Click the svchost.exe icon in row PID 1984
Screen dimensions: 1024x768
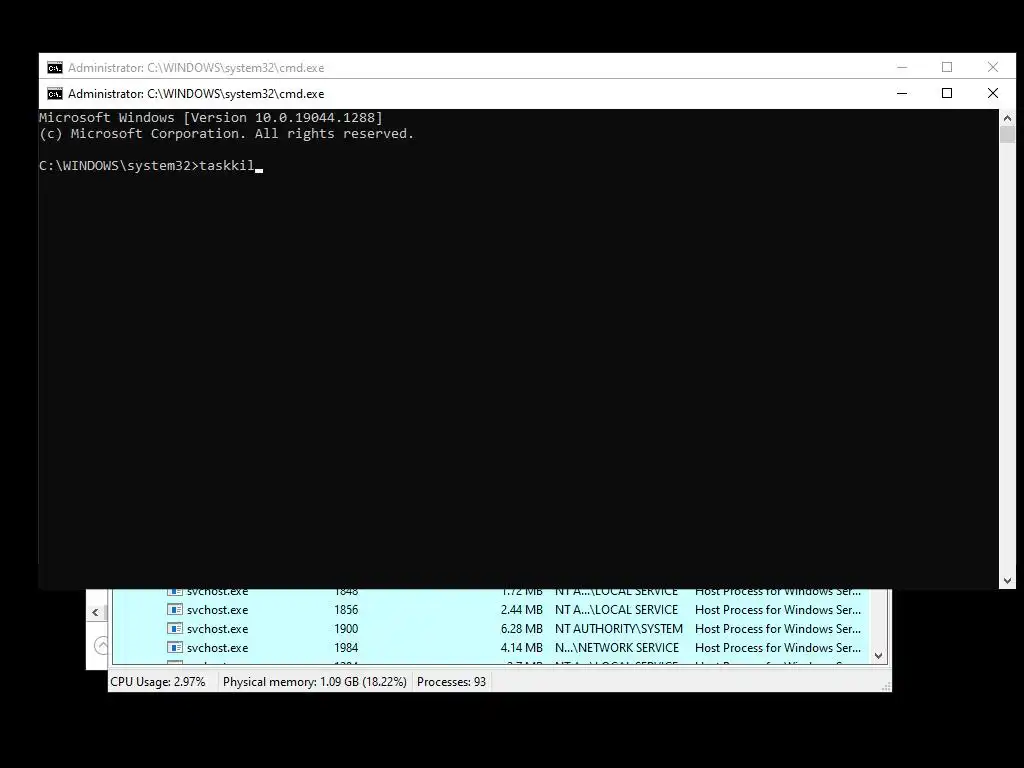(x=174, y=647)
